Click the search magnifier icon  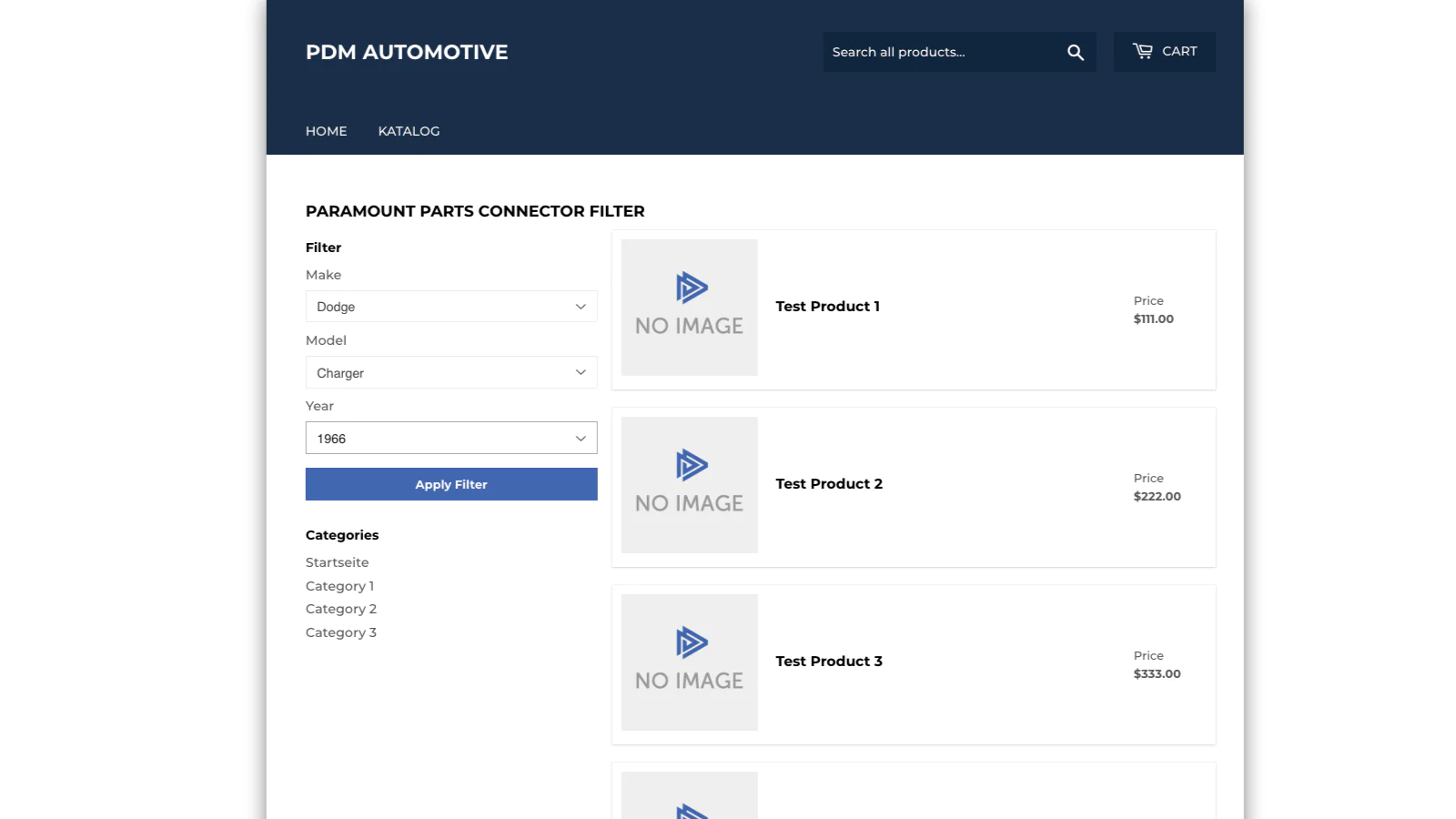point(1075,53)
